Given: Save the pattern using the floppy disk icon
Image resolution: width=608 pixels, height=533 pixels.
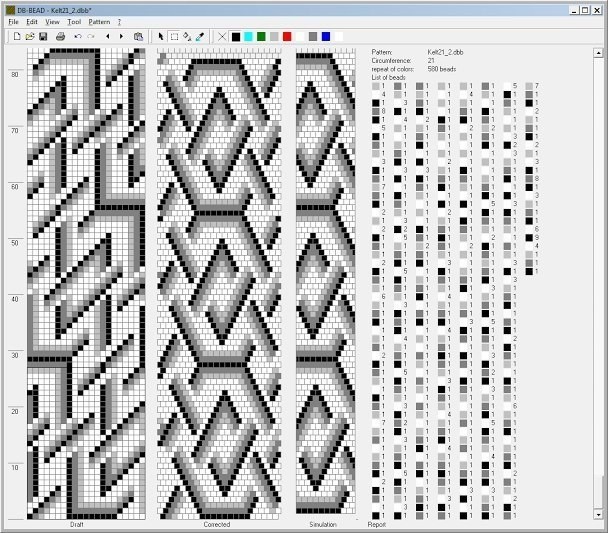Looking at the screenshot, I should 43,36.
